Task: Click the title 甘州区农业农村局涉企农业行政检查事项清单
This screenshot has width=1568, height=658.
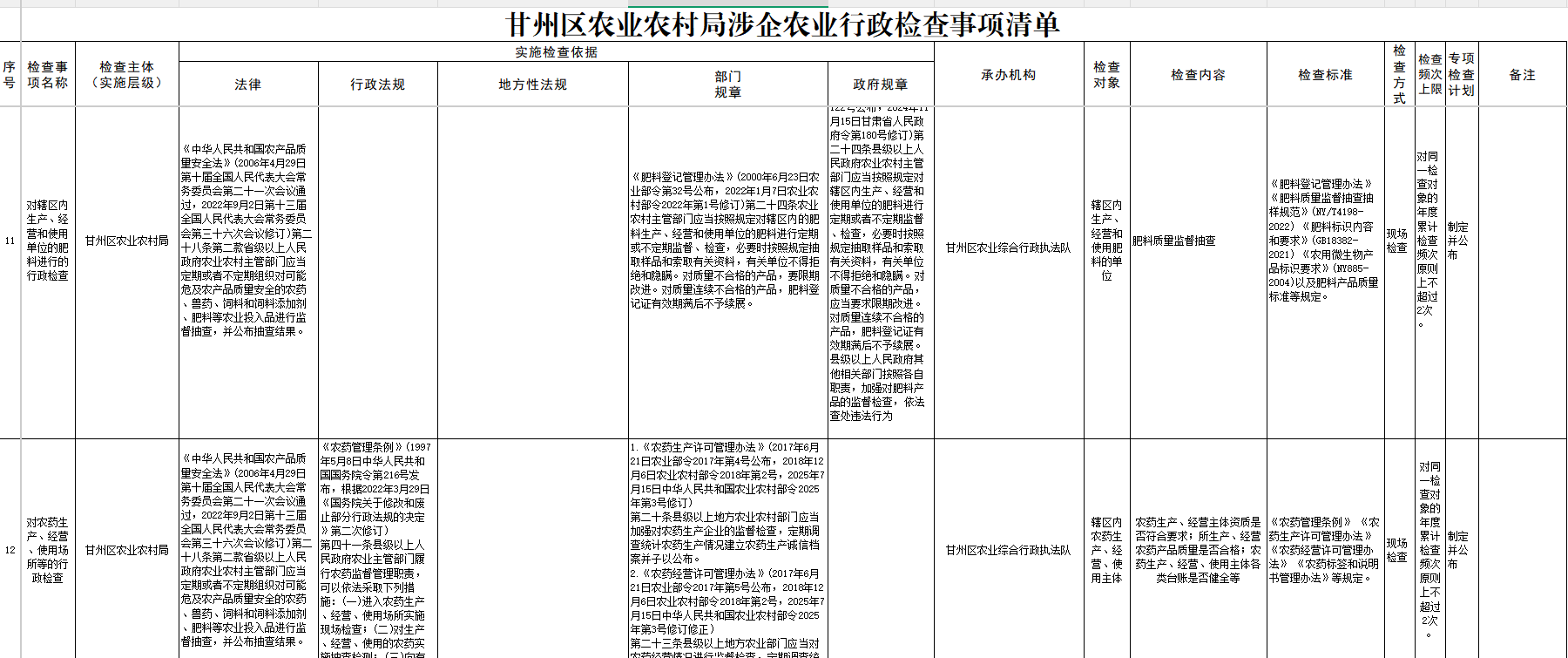Action: [x=782, y=24]
